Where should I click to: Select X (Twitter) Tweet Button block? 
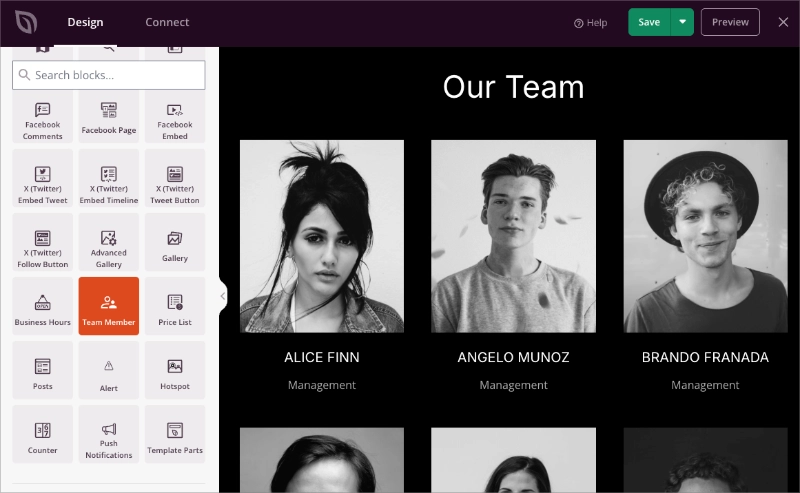(x=174, y=178)
